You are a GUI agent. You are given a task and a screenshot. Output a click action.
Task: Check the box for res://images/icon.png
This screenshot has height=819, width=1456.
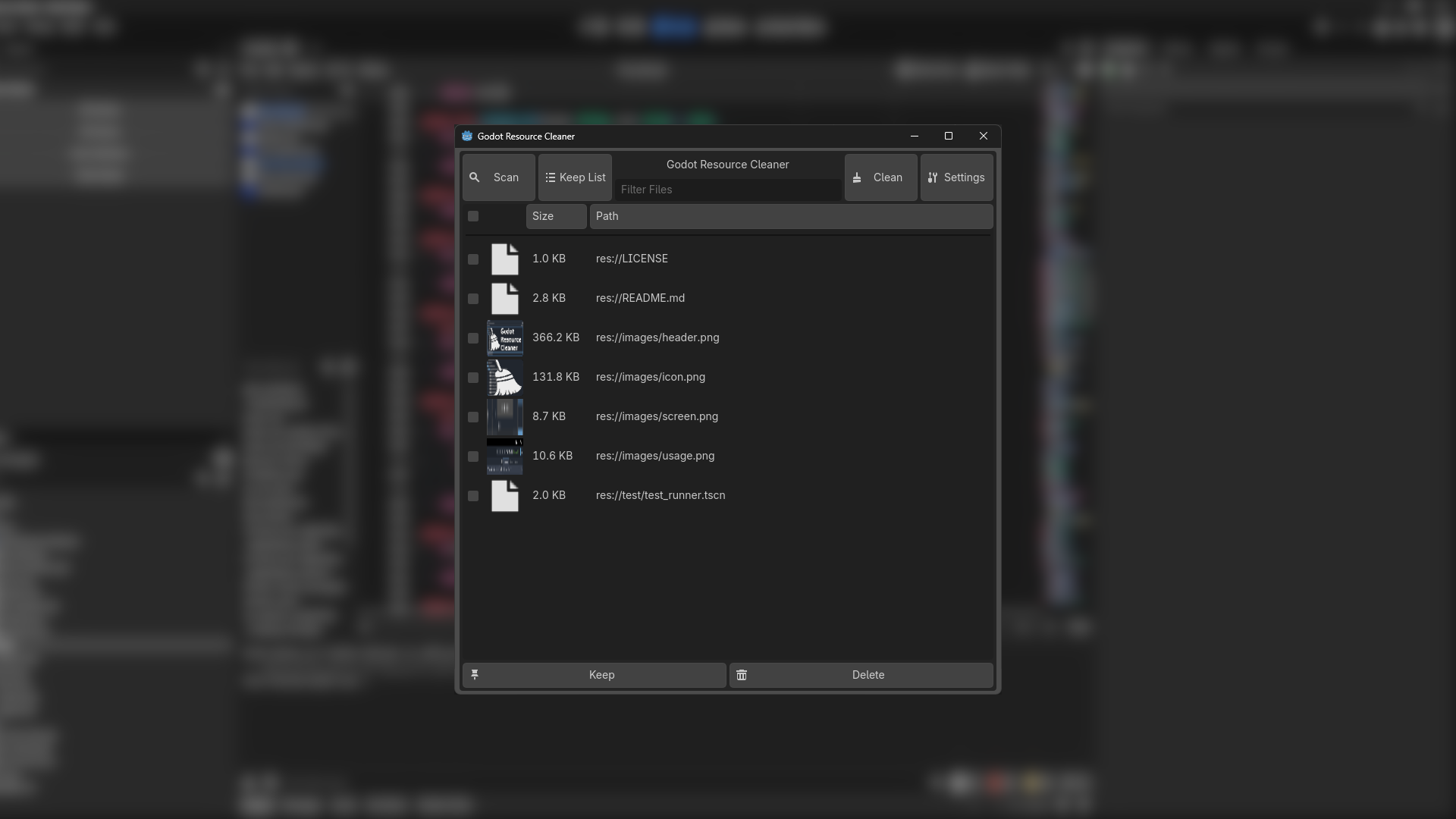473,378
